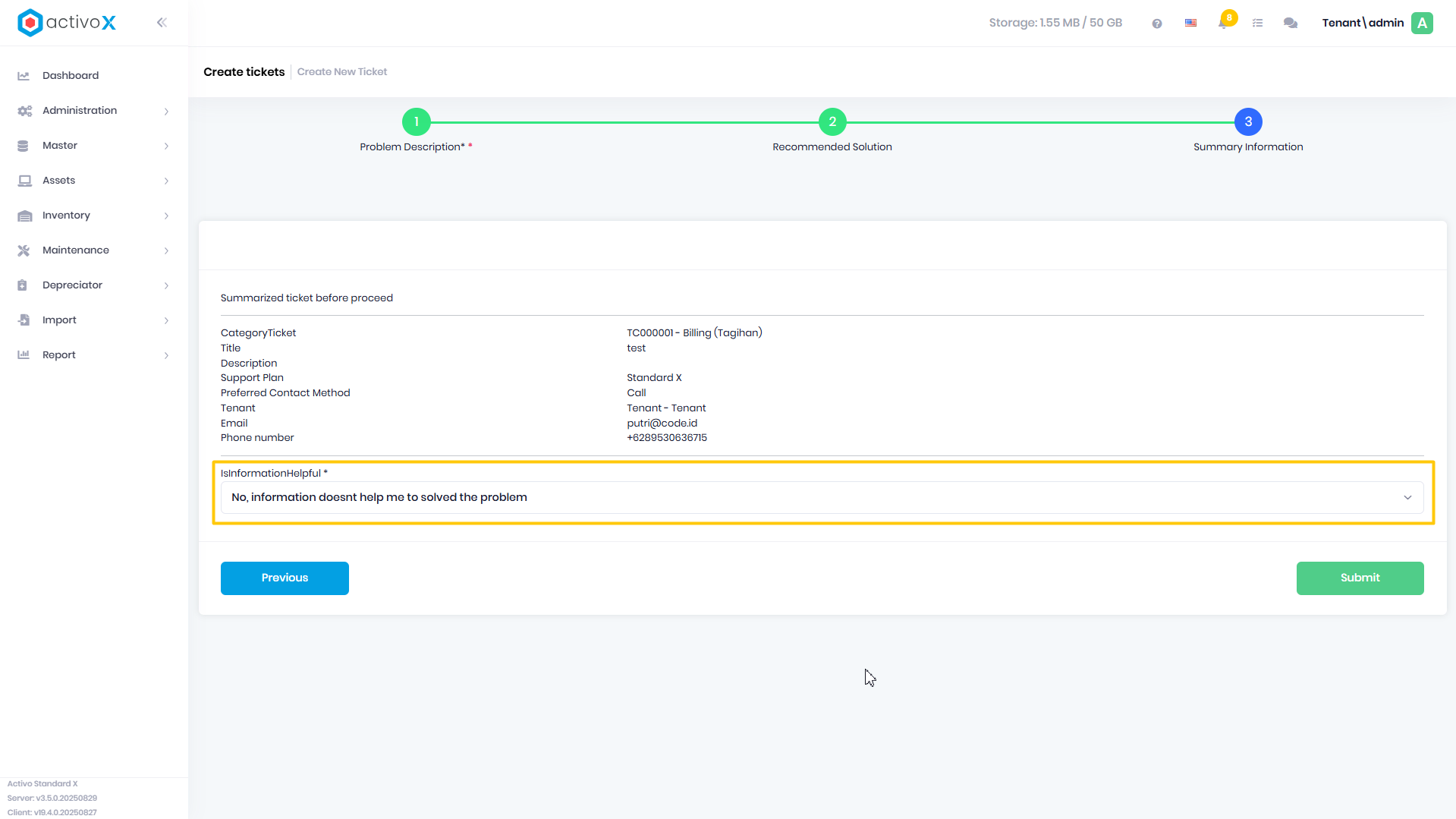Click the Assets laptop icon
Viewport: 1456px width, 819px height.
(x=24, y=181)
